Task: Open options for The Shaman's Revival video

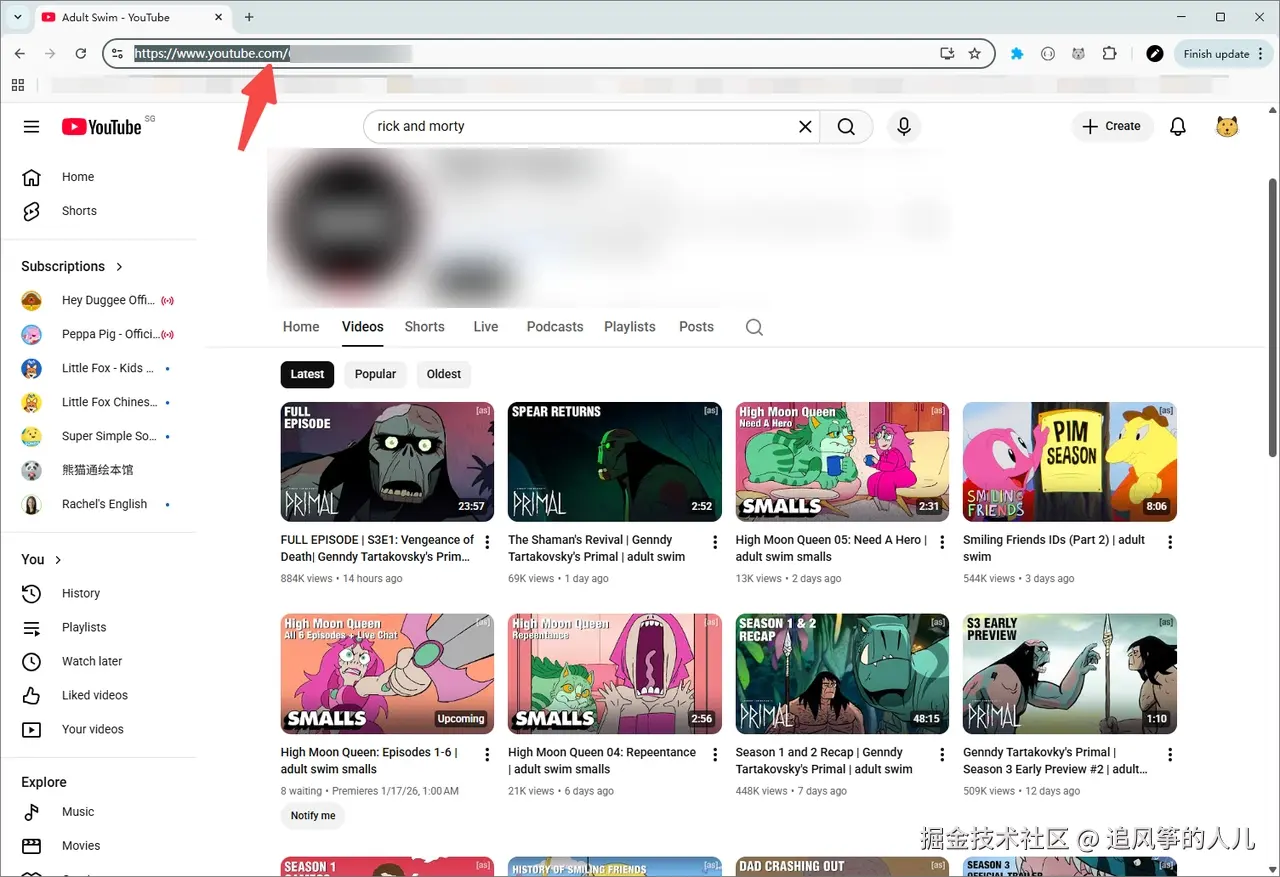Action: pyautogui.click(x=715, y=542)
